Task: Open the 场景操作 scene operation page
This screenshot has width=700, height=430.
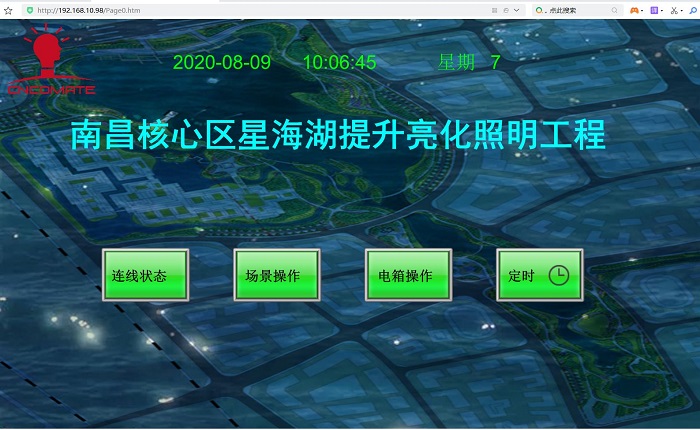Action: click(x=276, y=275)
